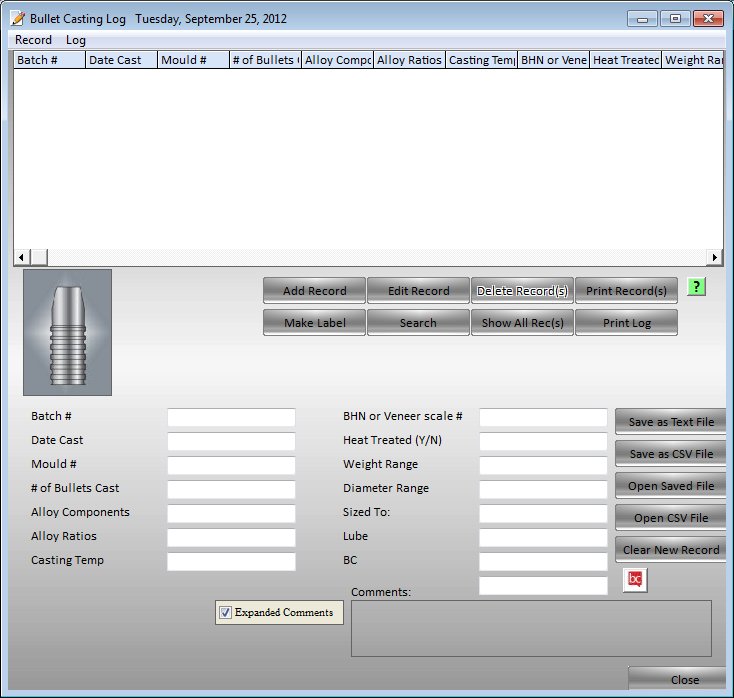Click the app icon in title bar

pyautogui.click(x=17, y=19)
